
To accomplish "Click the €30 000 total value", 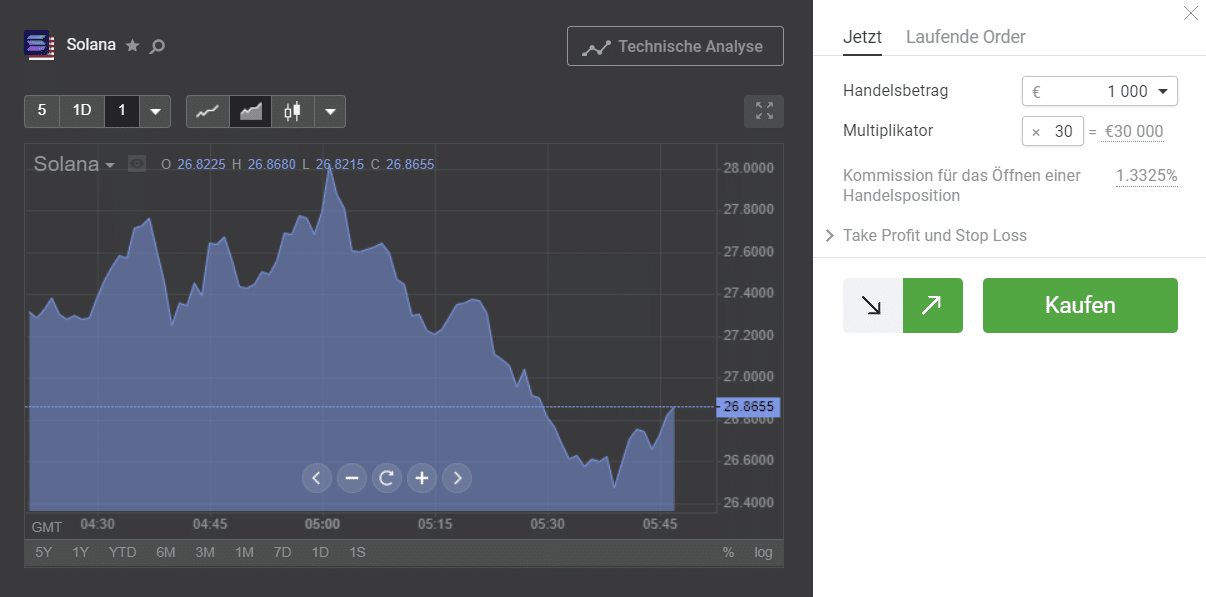I will [1134, 132].
